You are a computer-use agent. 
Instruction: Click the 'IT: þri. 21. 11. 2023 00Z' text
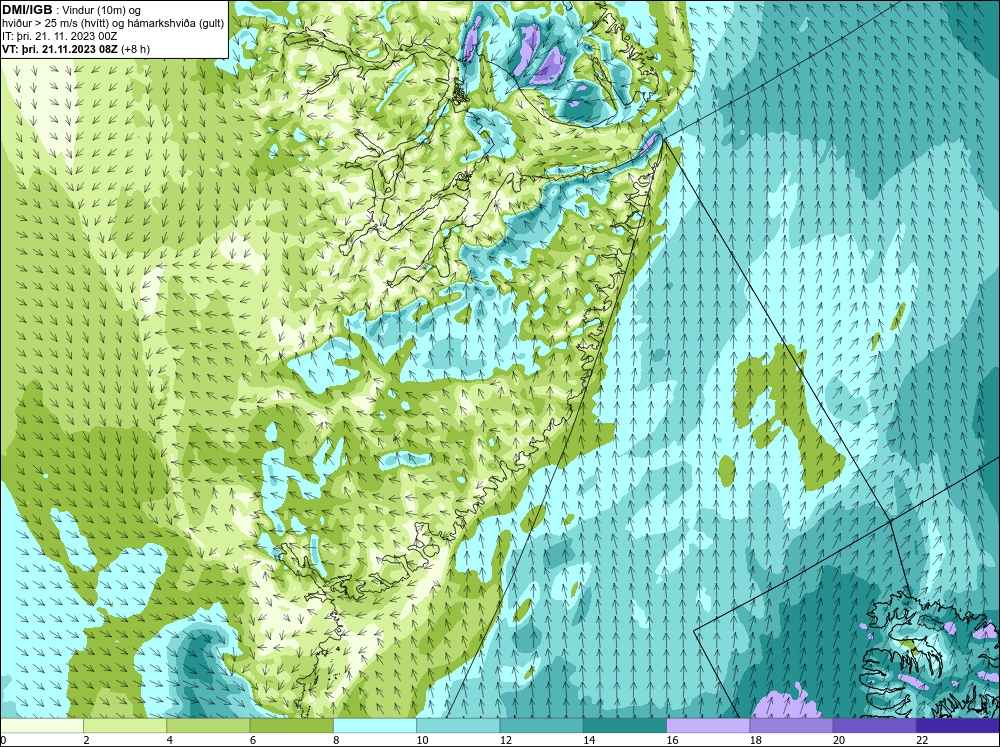59,36
